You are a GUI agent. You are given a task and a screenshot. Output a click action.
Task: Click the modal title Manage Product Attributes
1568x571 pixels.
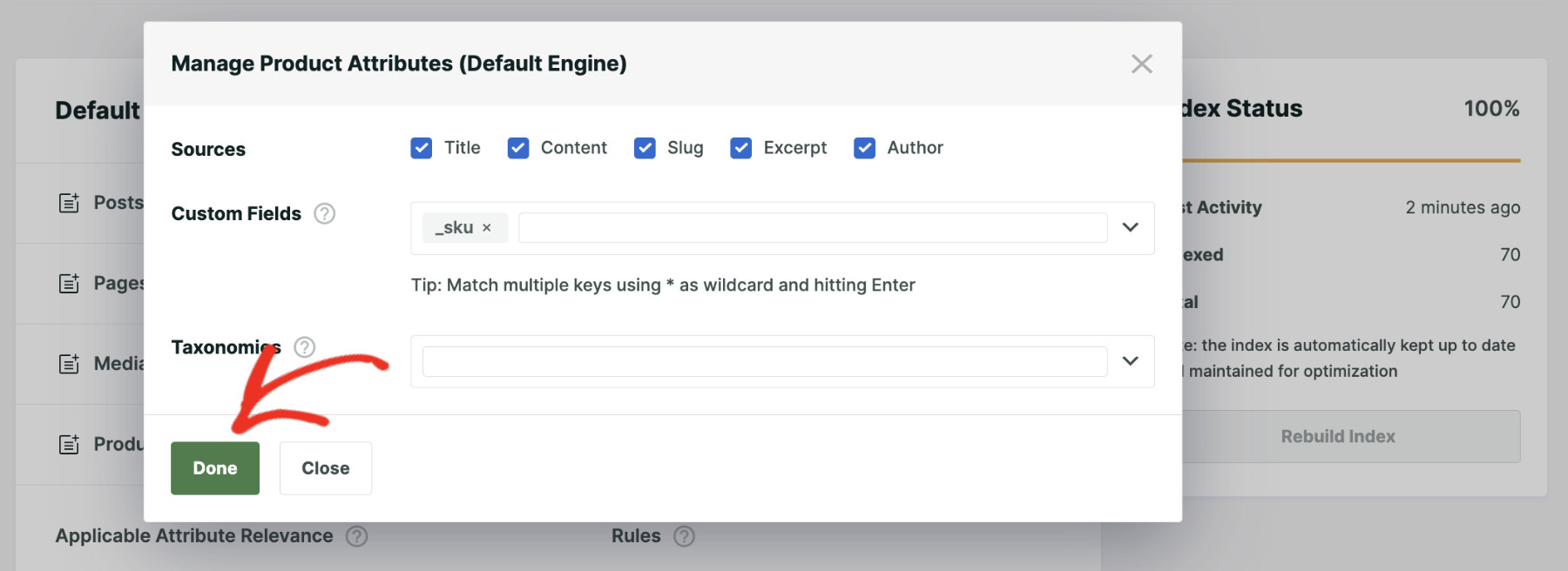399,64
